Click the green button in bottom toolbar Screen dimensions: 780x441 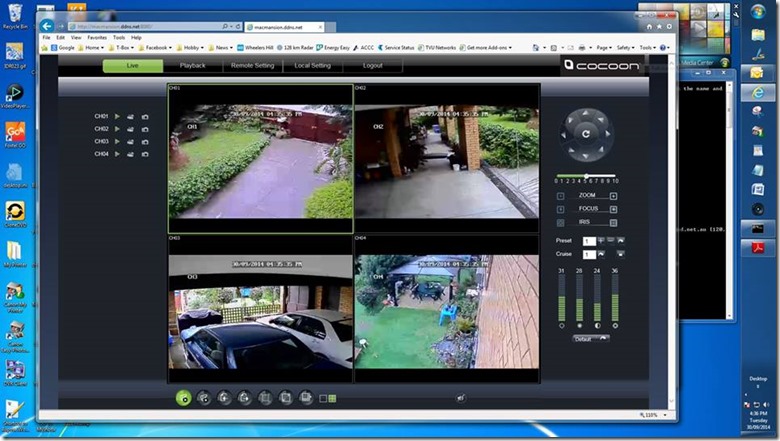[x=183, y=398]
